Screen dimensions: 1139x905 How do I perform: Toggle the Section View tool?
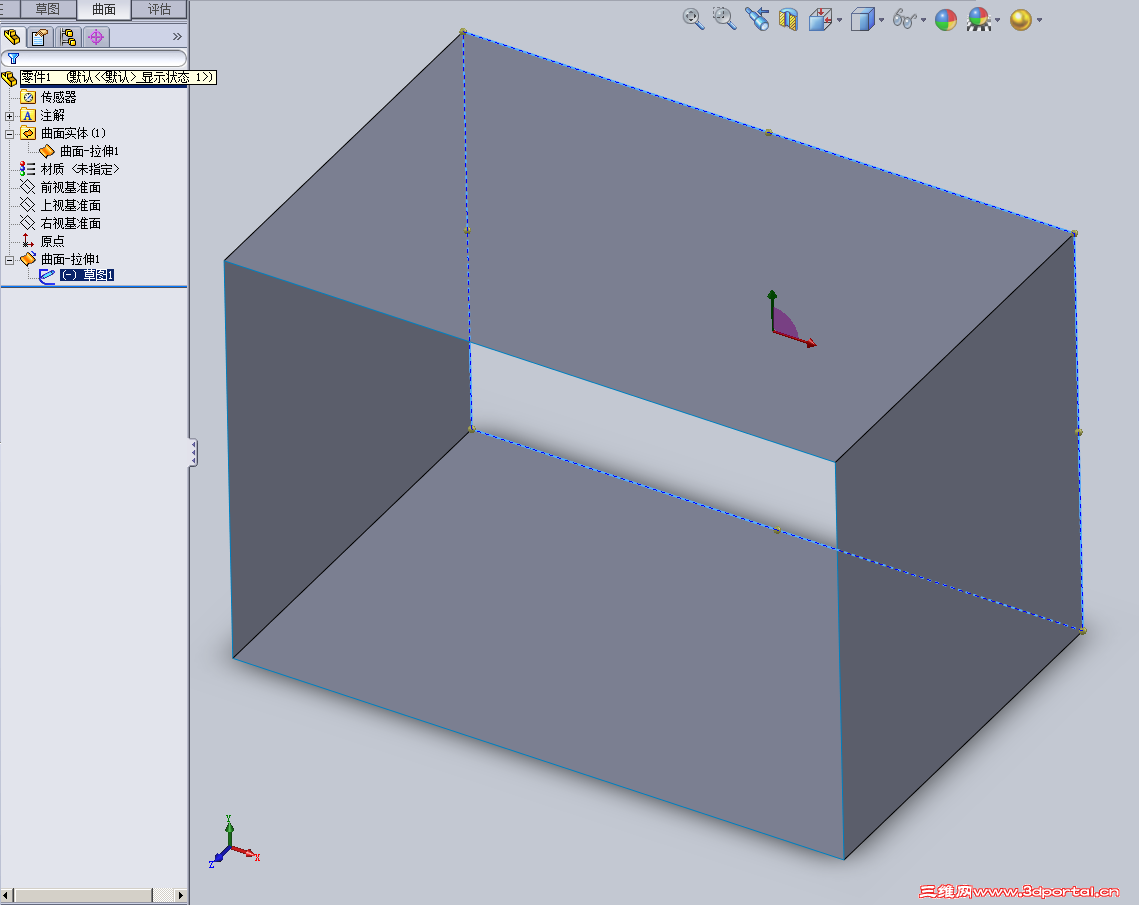pos(788,20)
